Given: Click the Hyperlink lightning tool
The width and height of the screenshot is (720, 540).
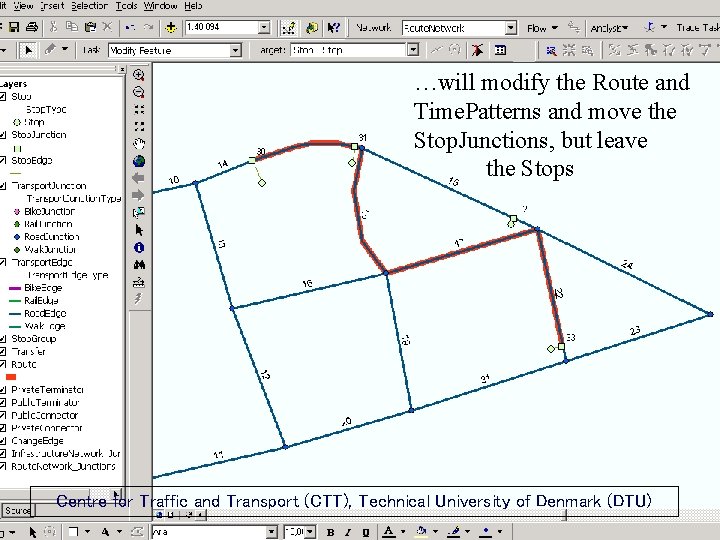Looking at the screenshot, I should [x=138, y=299].
